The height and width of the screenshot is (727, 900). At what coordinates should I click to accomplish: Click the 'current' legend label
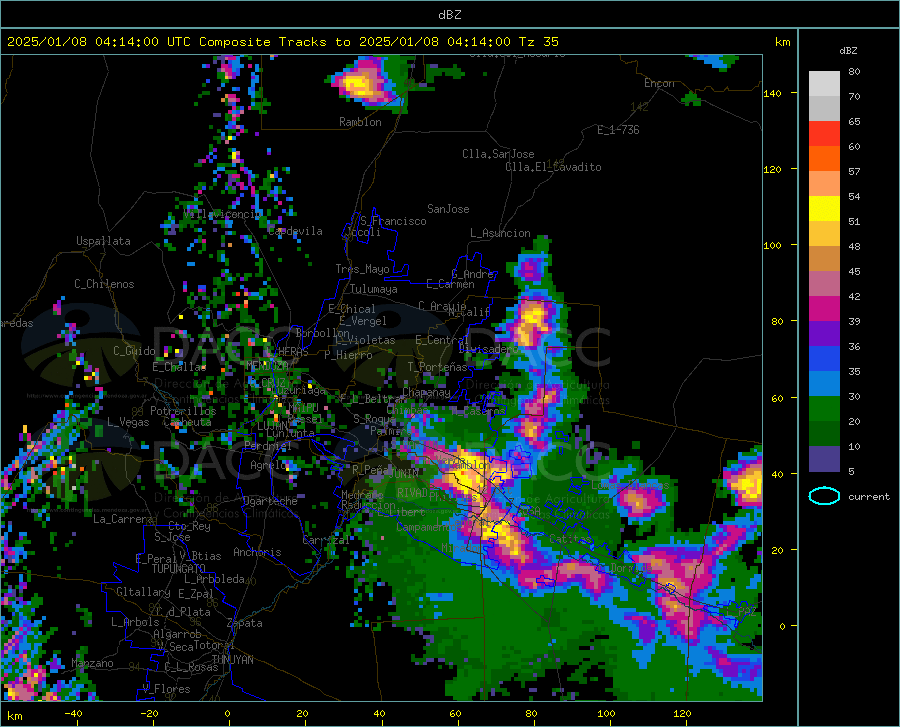pyautogui.click(x=869, y=496)
